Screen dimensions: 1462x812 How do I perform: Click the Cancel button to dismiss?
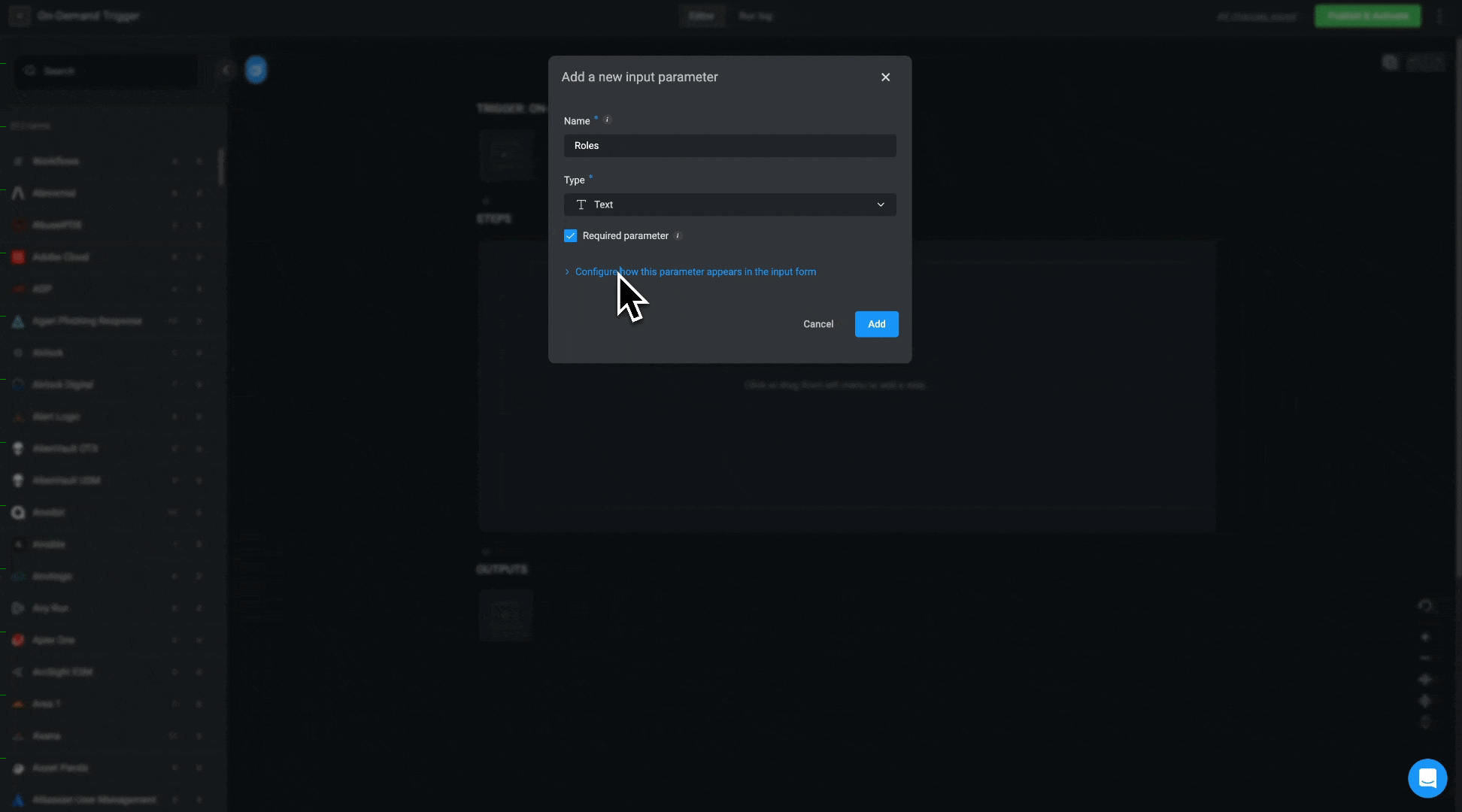(818, 324)
